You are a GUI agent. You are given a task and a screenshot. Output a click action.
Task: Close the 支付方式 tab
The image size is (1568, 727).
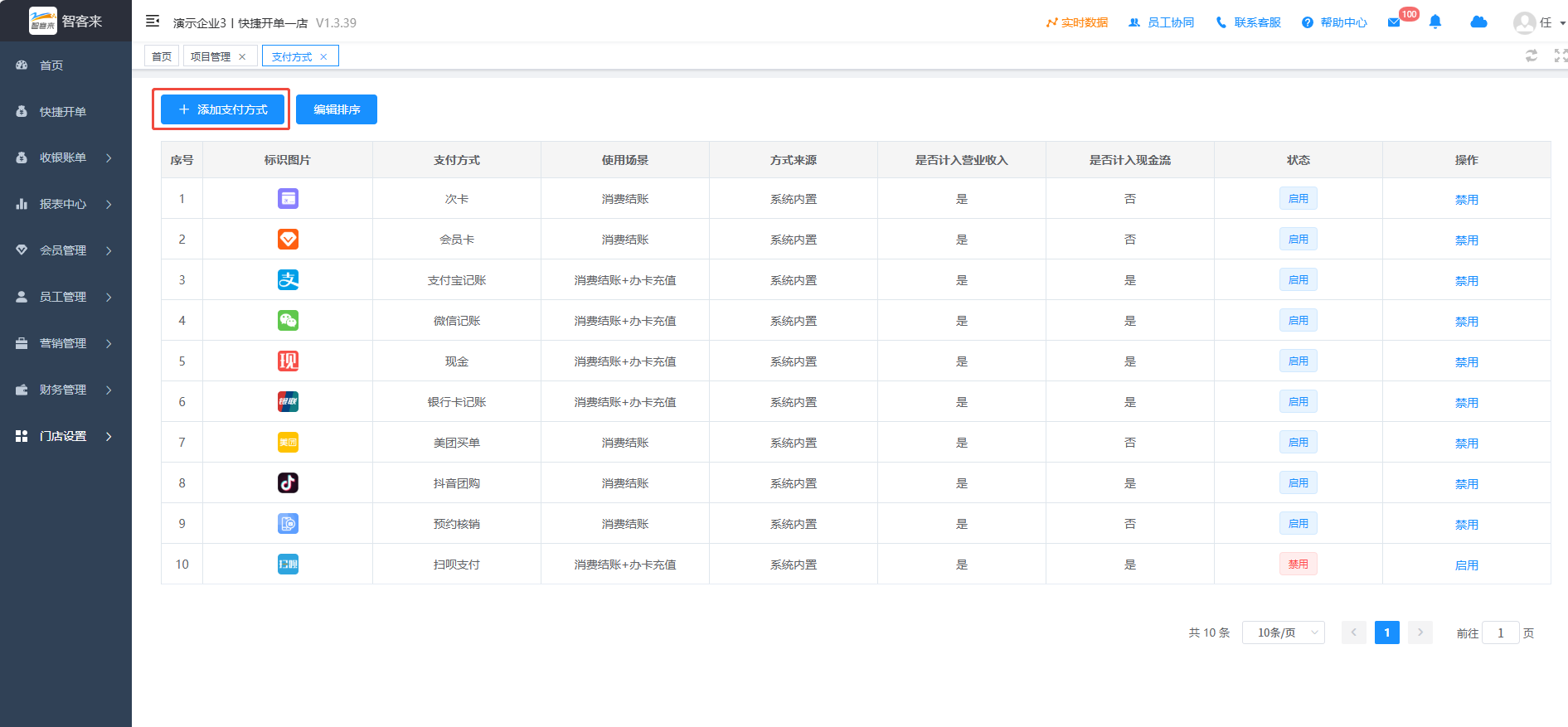(323, 56)
